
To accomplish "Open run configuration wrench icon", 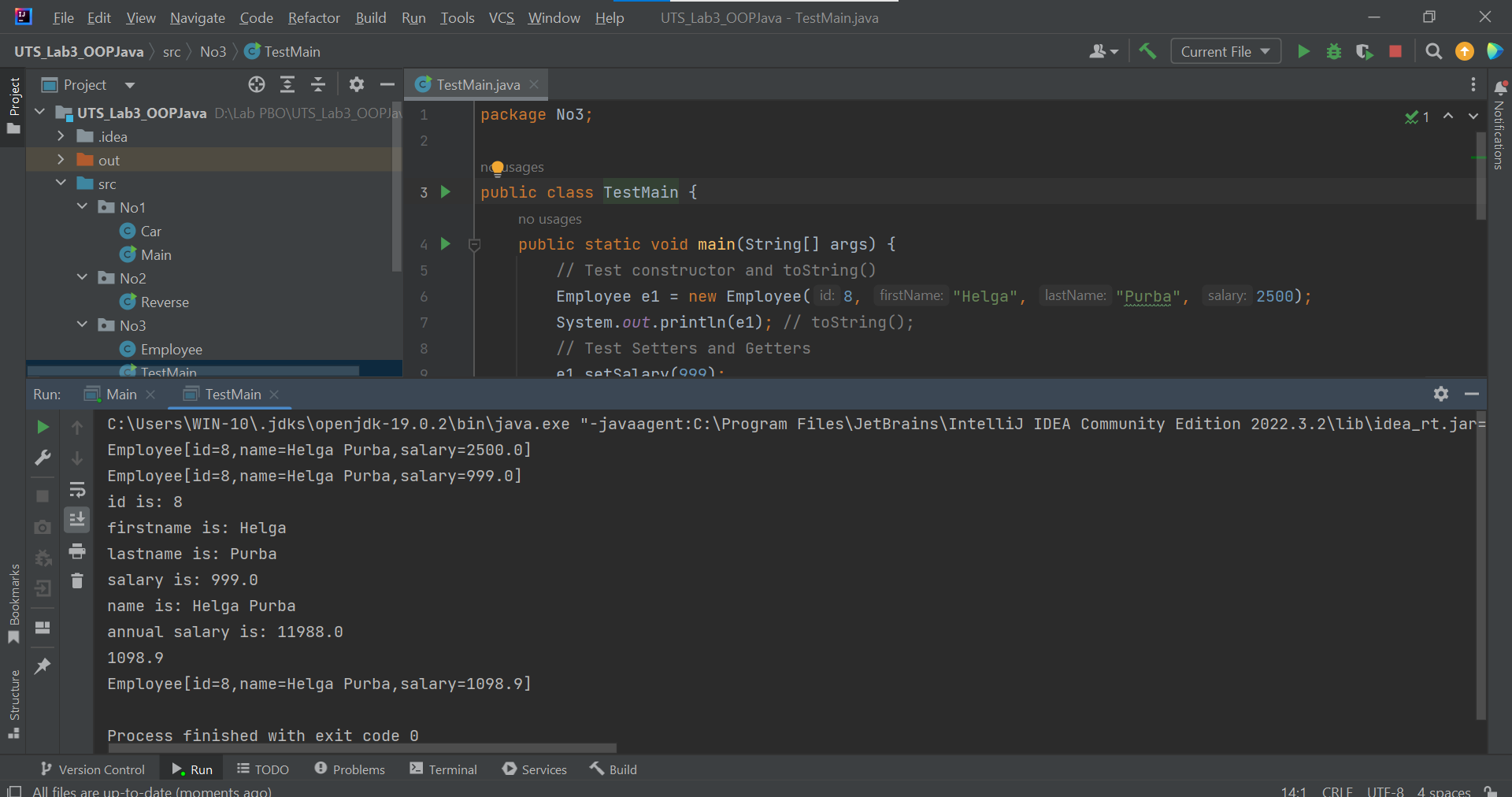I will tap(43, 458).
